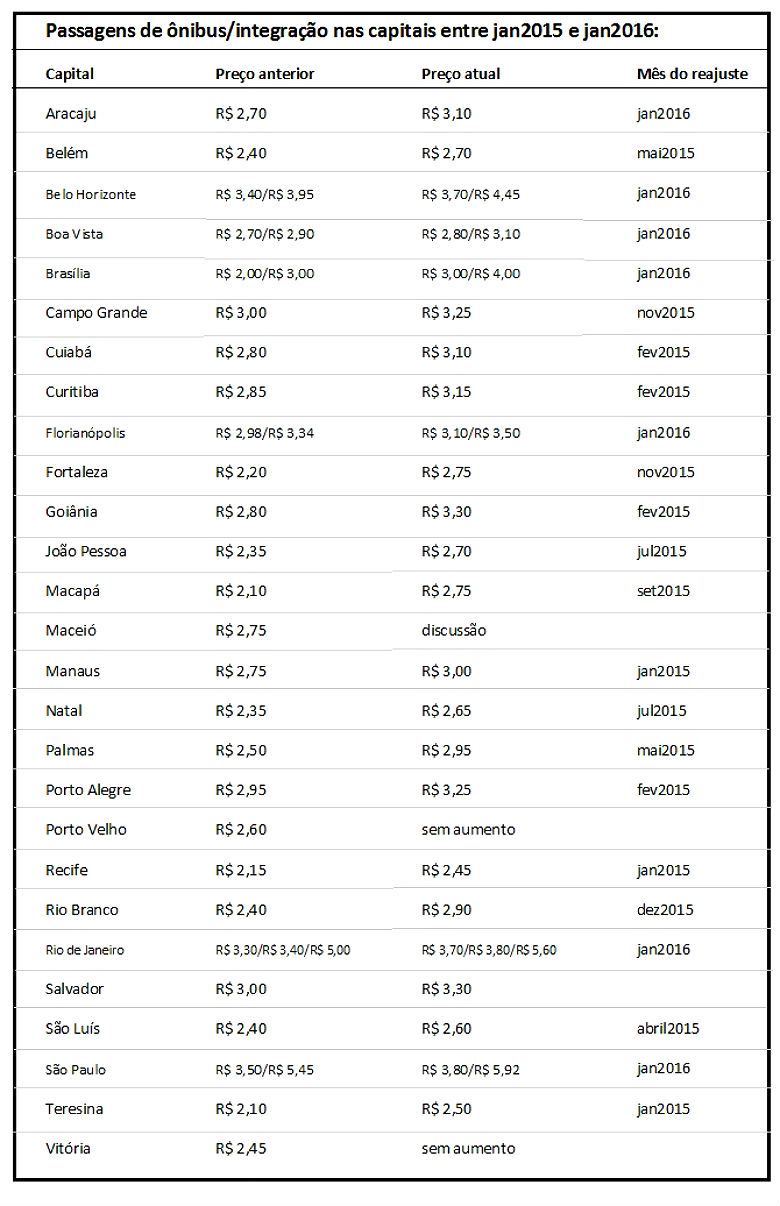This screenshot has height=1206, width=780.
Task: Click the "Preço anterior" column header
Action: click(265, 74)
